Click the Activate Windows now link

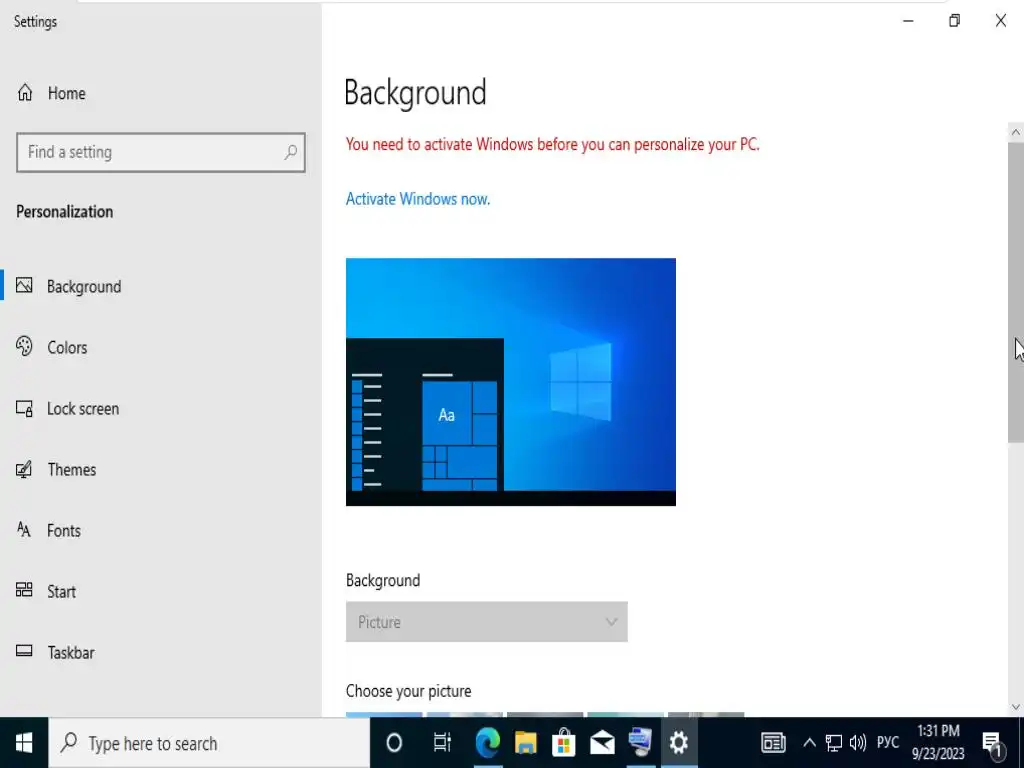tap(418, 199)
